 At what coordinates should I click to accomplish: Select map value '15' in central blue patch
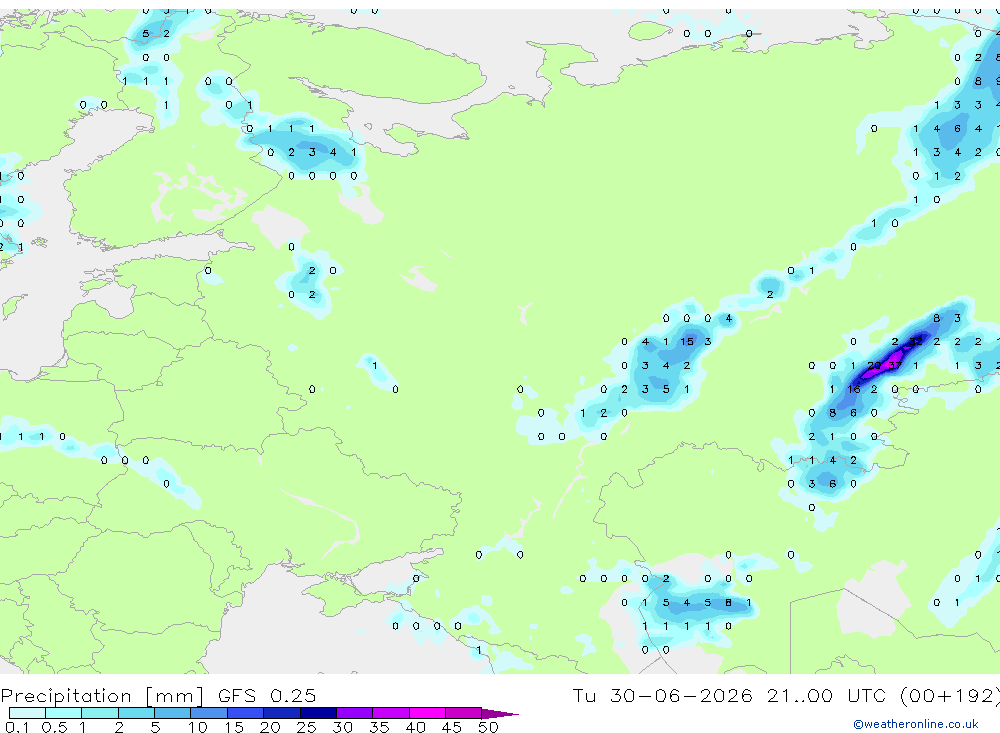(x=687, y=342)
